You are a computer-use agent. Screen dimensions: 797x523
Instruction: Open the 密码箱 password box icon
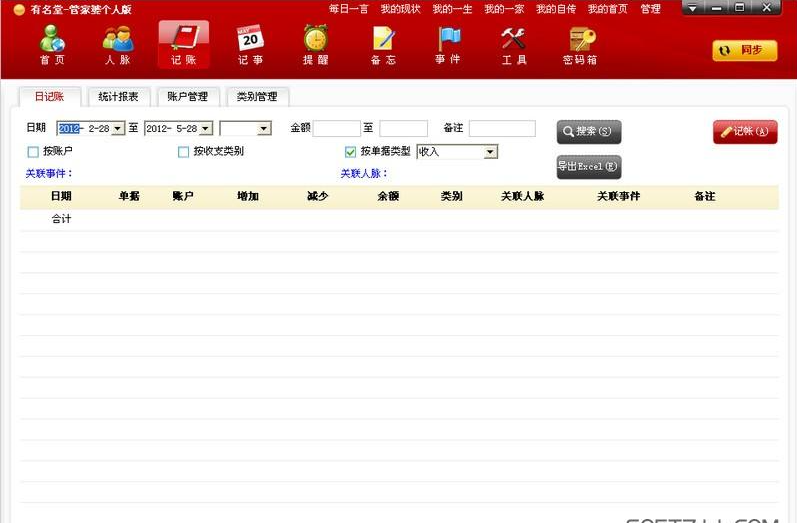pos(580,45)
